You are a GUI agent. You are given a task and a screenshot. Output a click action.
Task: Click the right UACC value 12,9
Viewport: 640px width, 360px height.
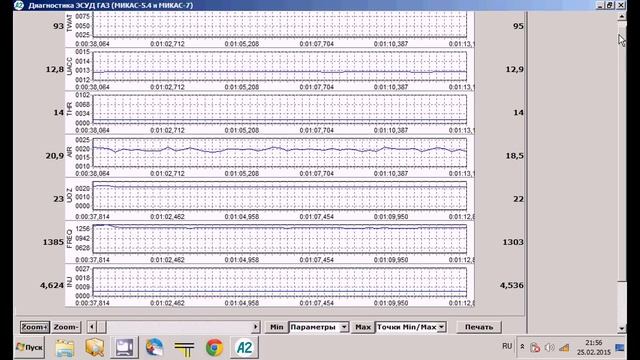tap(514, 69)
